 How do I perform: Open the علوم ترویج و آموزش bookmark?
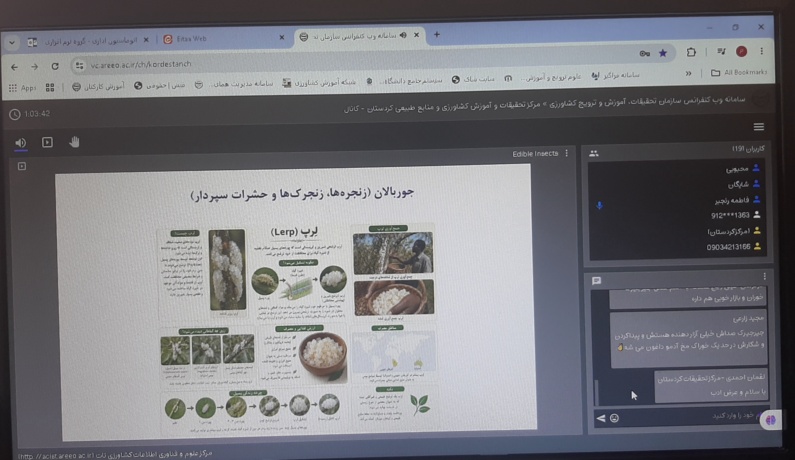(543, 78)
